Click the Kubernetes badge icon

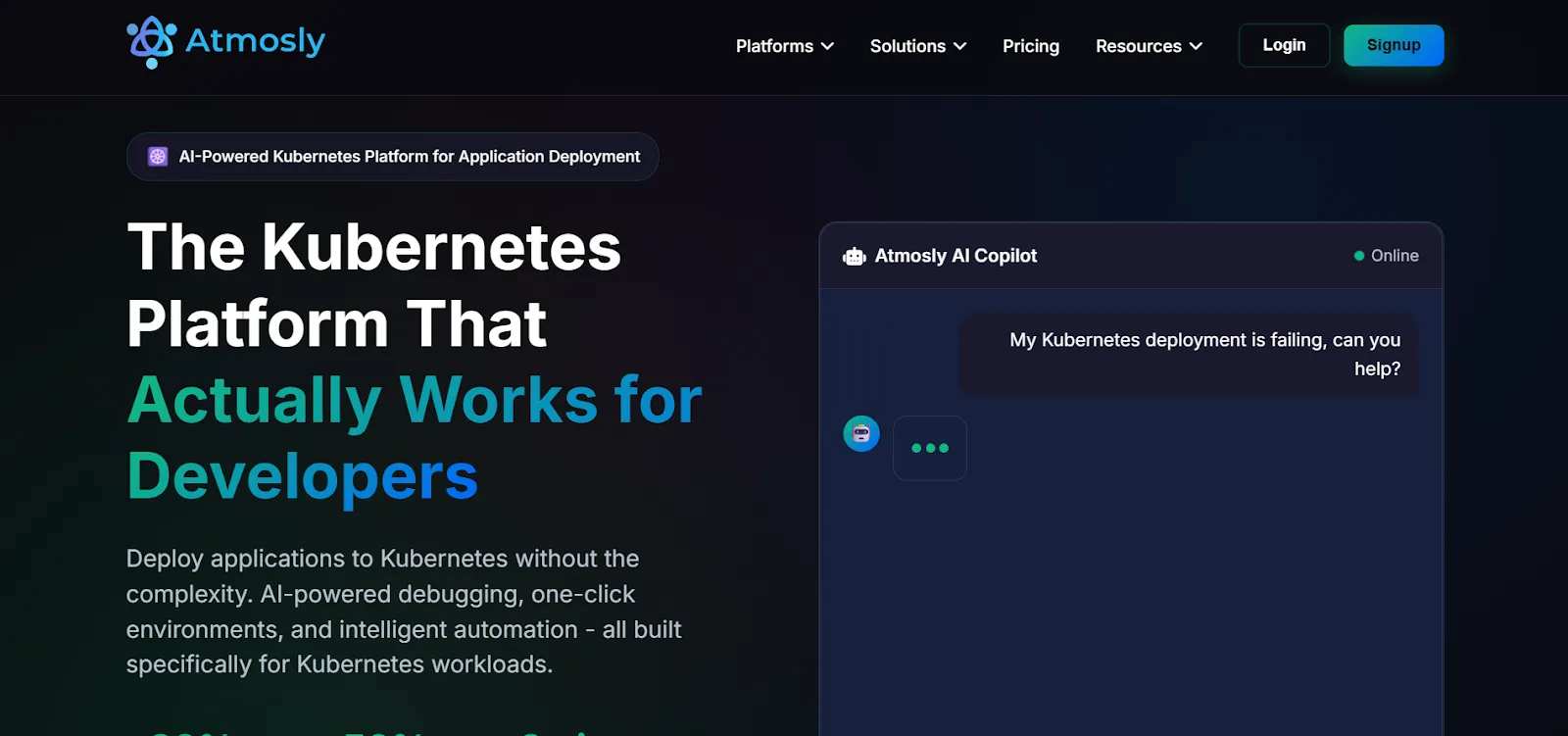coord(158,157)
